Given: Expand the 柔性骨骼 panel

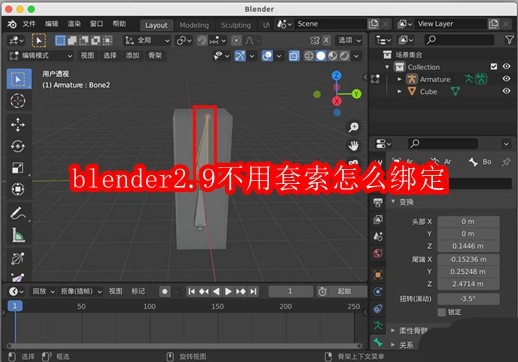Looking at the screenshot, I should click(x=393, y=330).
